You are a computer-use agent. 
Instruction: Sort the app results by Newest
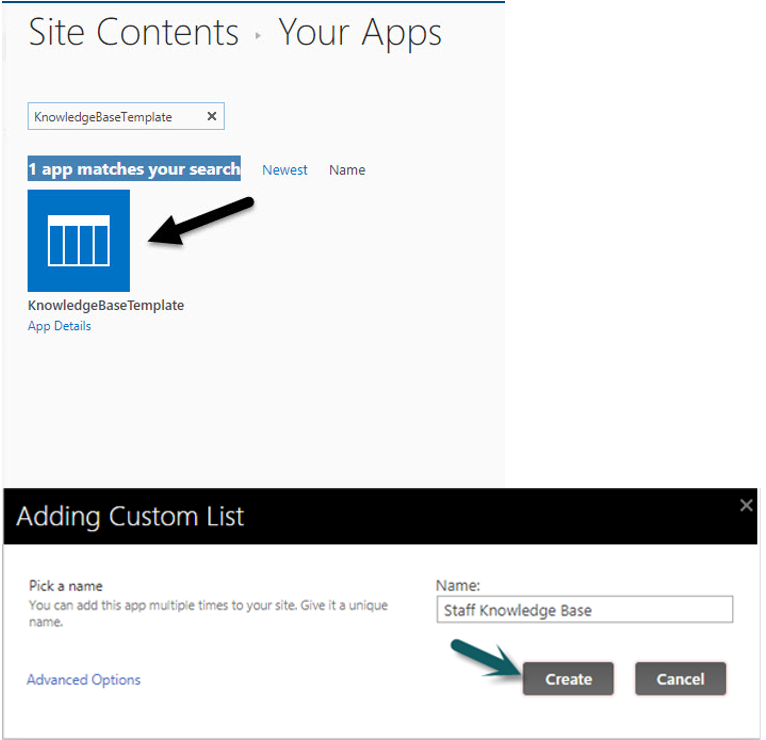[x=285, y=170]
